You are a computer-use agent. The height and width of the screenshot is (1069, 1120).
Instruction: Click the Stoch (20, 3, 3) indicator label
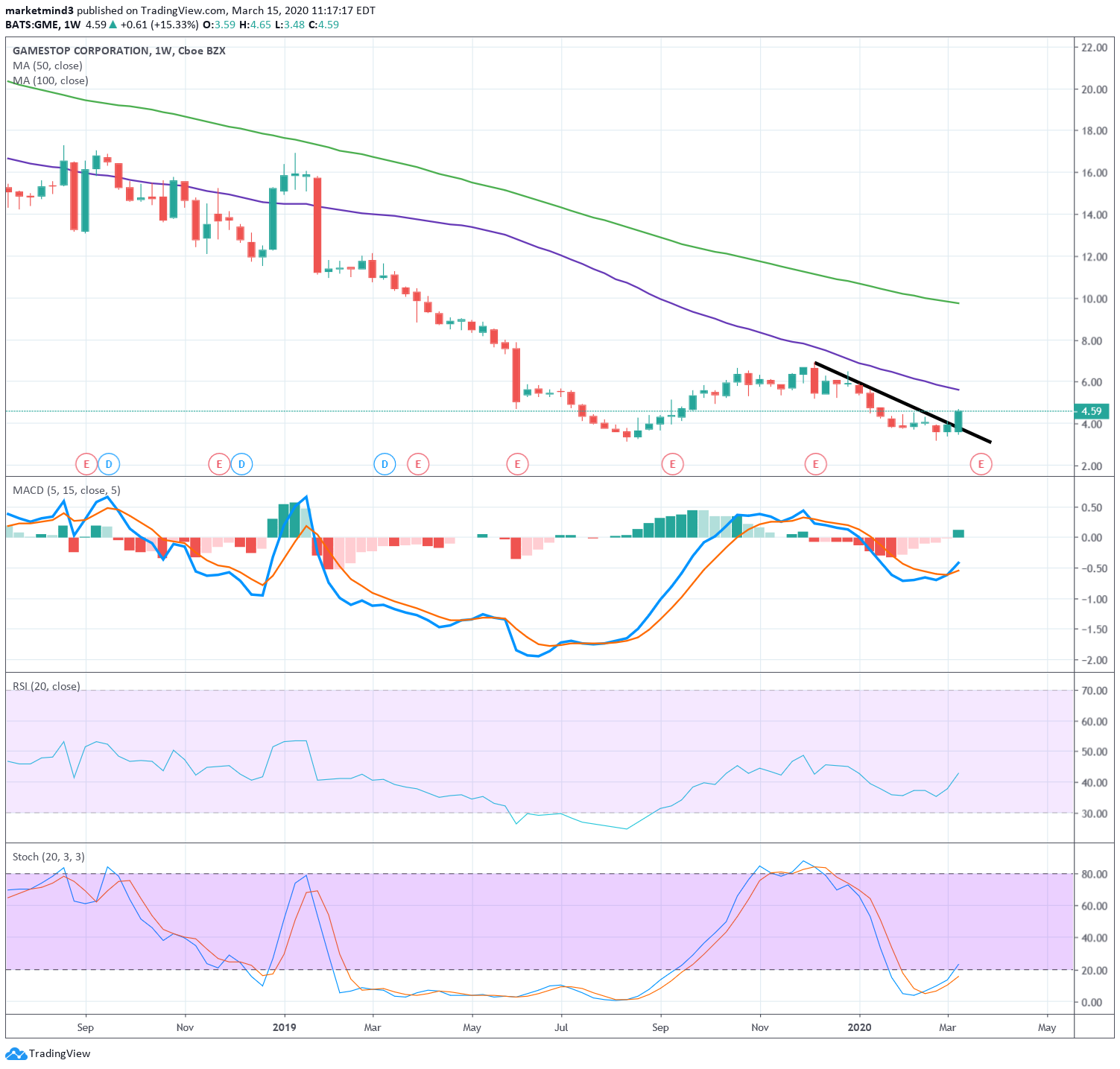click(x=48, y=857)
